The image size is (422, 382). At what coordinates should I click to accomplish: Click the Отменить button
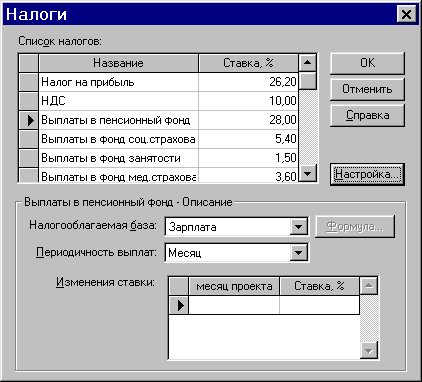(x=367, y=89)
